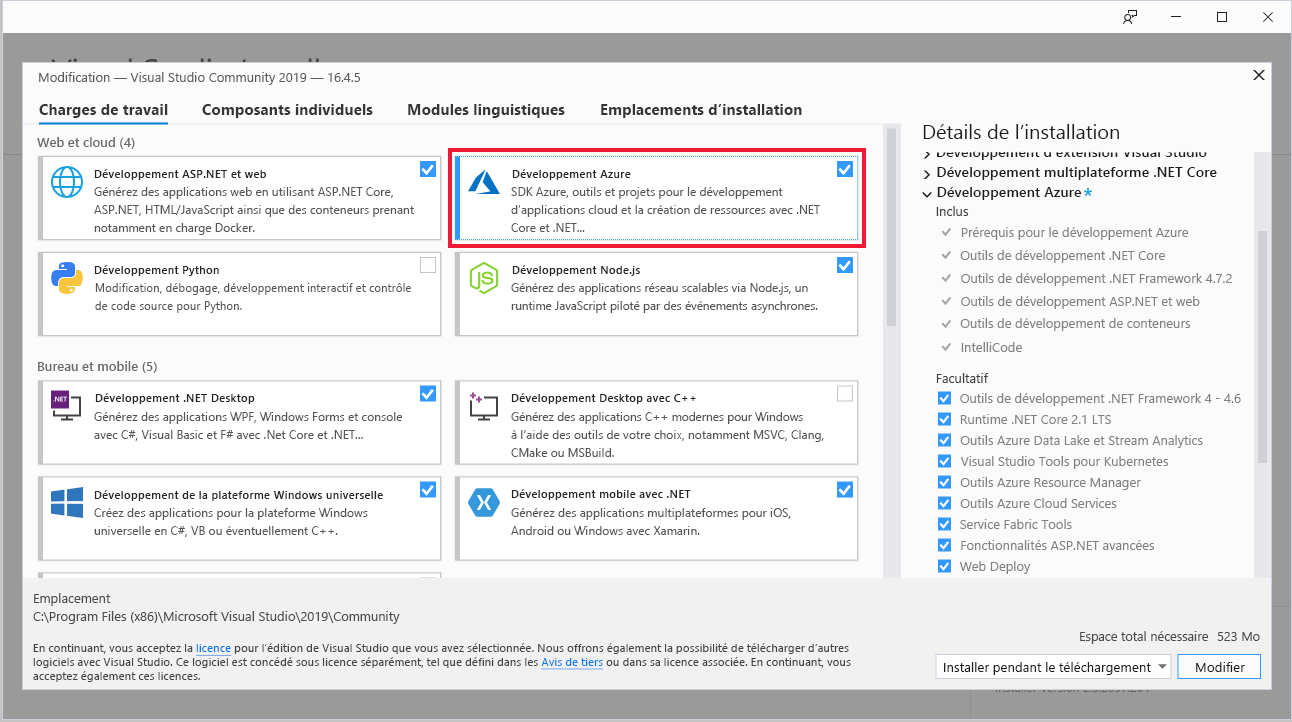Close the Modification dialog with X
Screen dimensions: 1292x722
coord(1258,76)
